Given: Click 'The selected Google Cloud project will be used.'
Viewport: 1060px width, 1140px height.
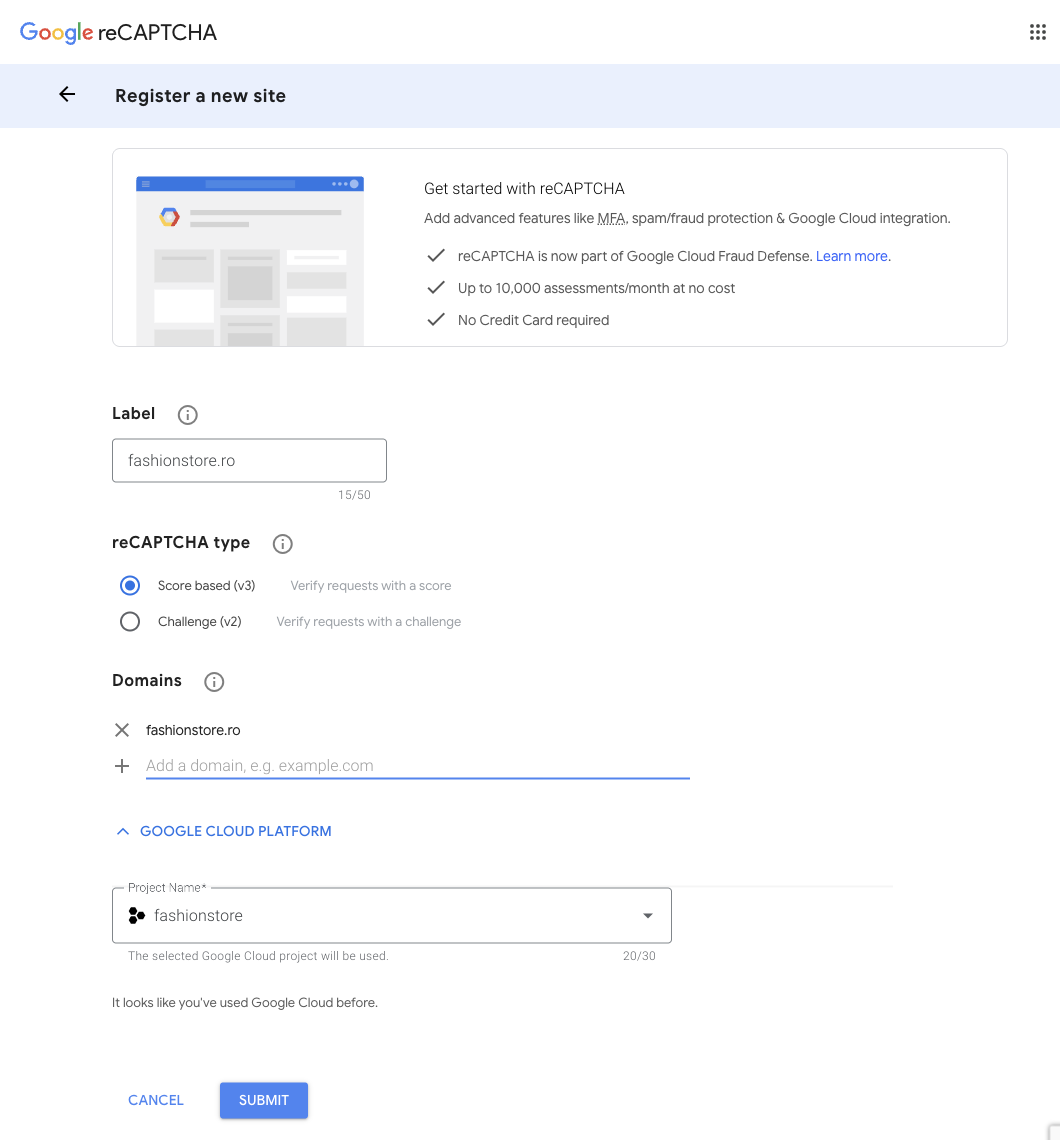Looking at the screenshot, I should tap(258, 956).
